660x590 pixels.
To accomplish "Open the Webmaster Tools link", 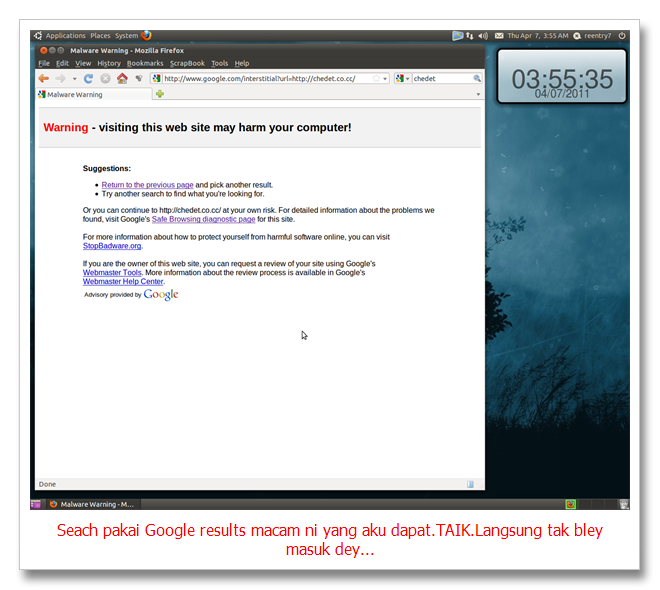I will 112,272.
